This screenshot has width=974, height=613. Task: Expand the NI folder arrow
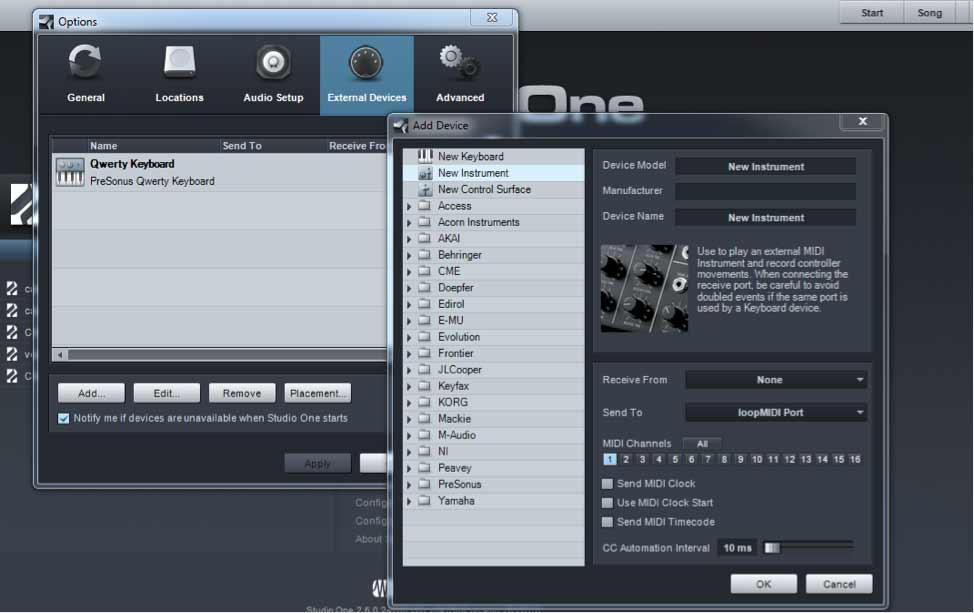[x=409, y=452]
